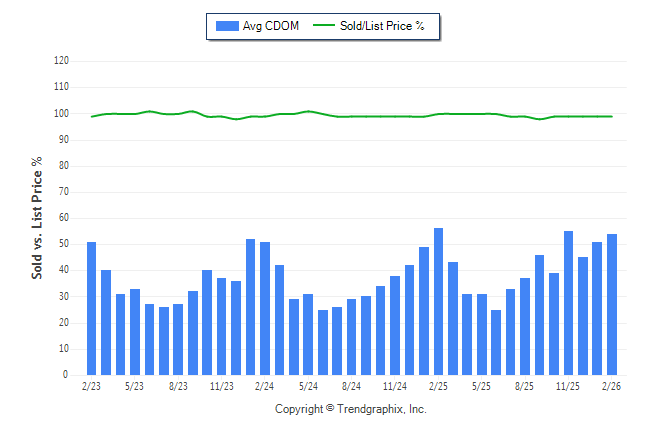Click the bar above the 5/25 label
The width and height of the screenshot is (646, 434).
481,334
